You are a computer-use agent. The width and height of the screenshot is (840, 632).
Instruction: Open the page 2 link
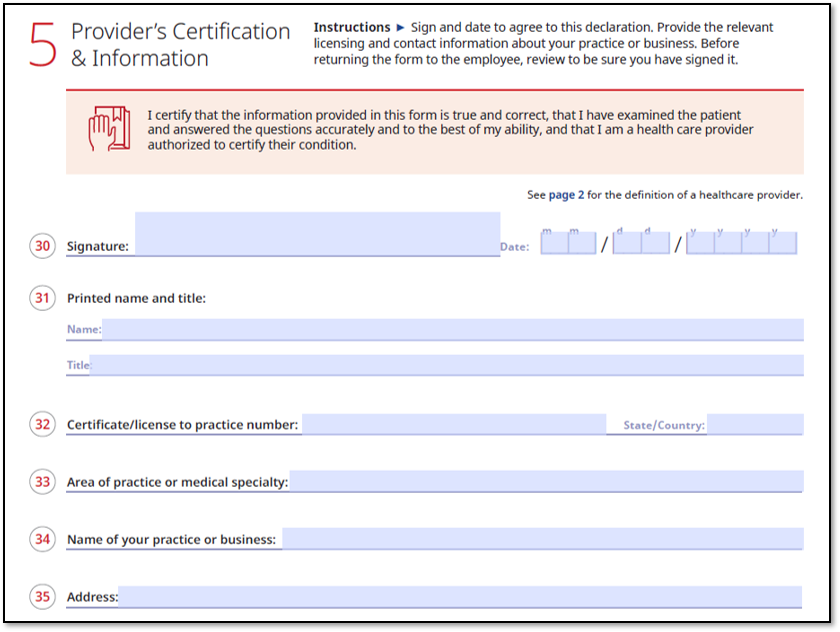(566, 195)
